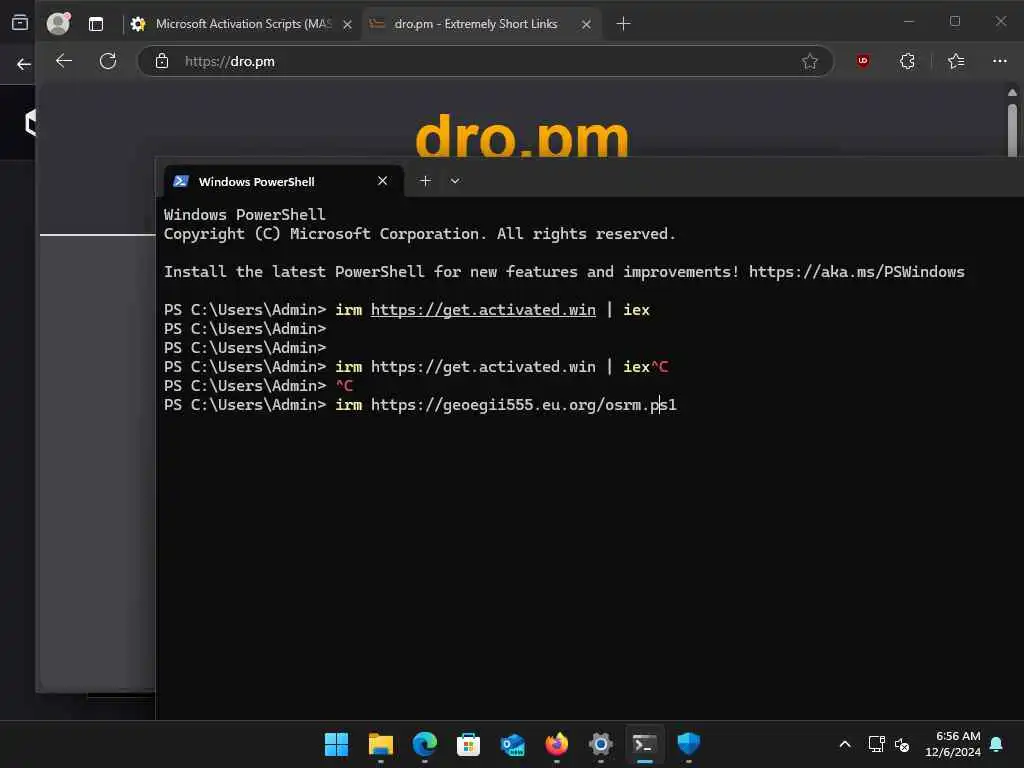Select Windows Terminal taskbar icon

click(x=645, y=744)
